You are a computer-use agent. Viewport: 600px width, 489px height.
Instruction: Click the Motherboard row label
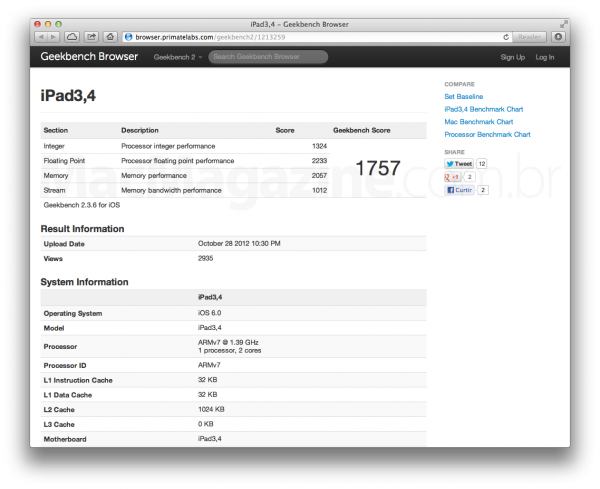[65, 439]
